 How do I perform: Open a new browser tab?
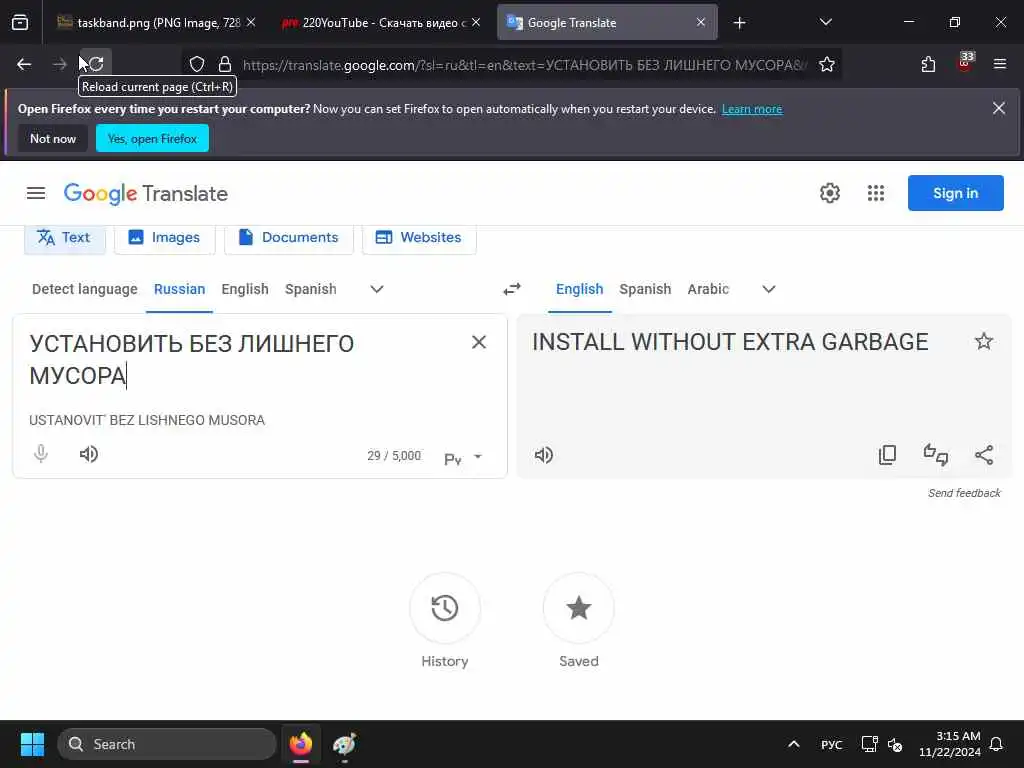(x=739, y=23)
